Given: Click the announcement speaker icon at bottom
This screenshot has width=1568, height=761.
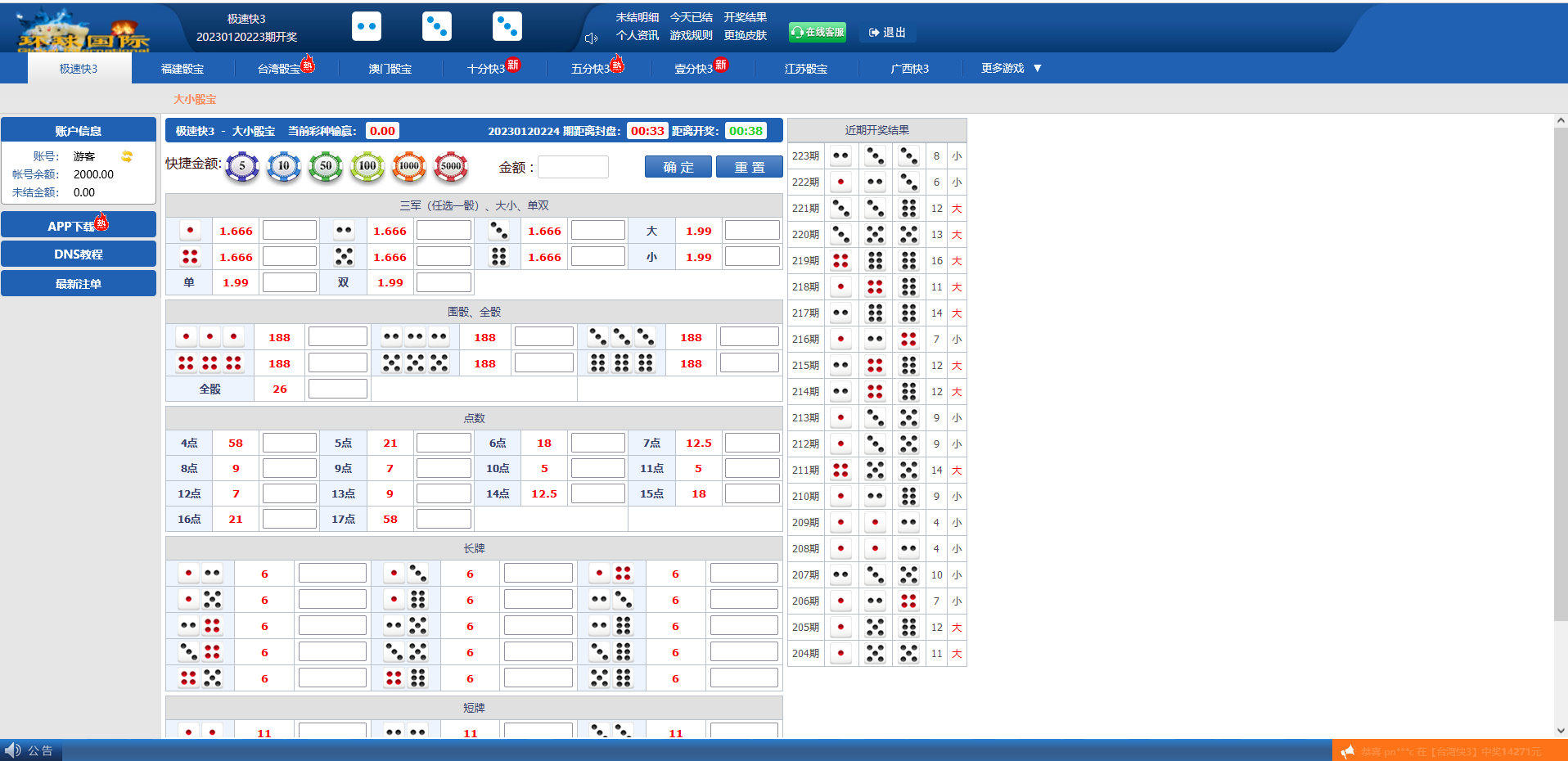Looking at the screenshot, I should click(x=13, y=750).
